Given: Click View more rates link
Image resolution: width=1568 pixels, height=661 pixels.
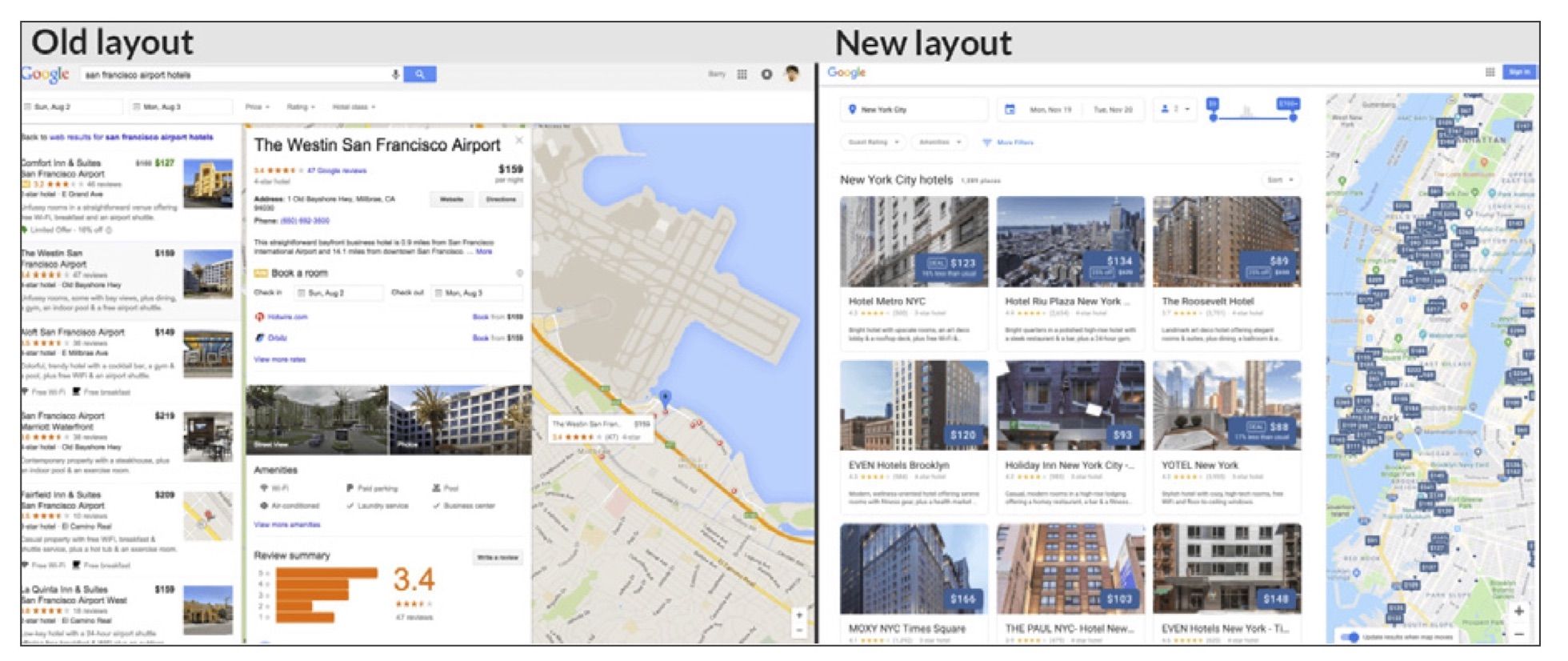Looking at the screenshot, I should click(279, 359).
